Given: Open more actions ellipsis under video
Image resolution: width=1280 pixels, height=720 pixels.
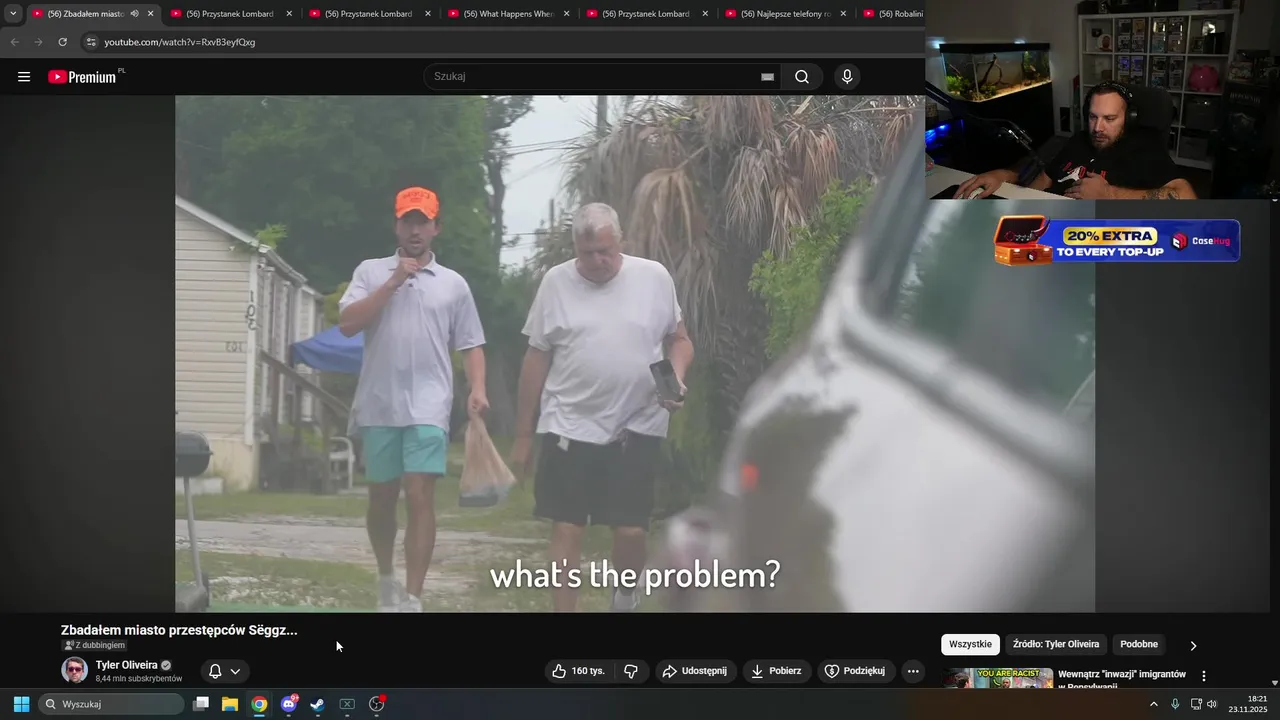Looking at the screenshot, I should coord(913,671).
